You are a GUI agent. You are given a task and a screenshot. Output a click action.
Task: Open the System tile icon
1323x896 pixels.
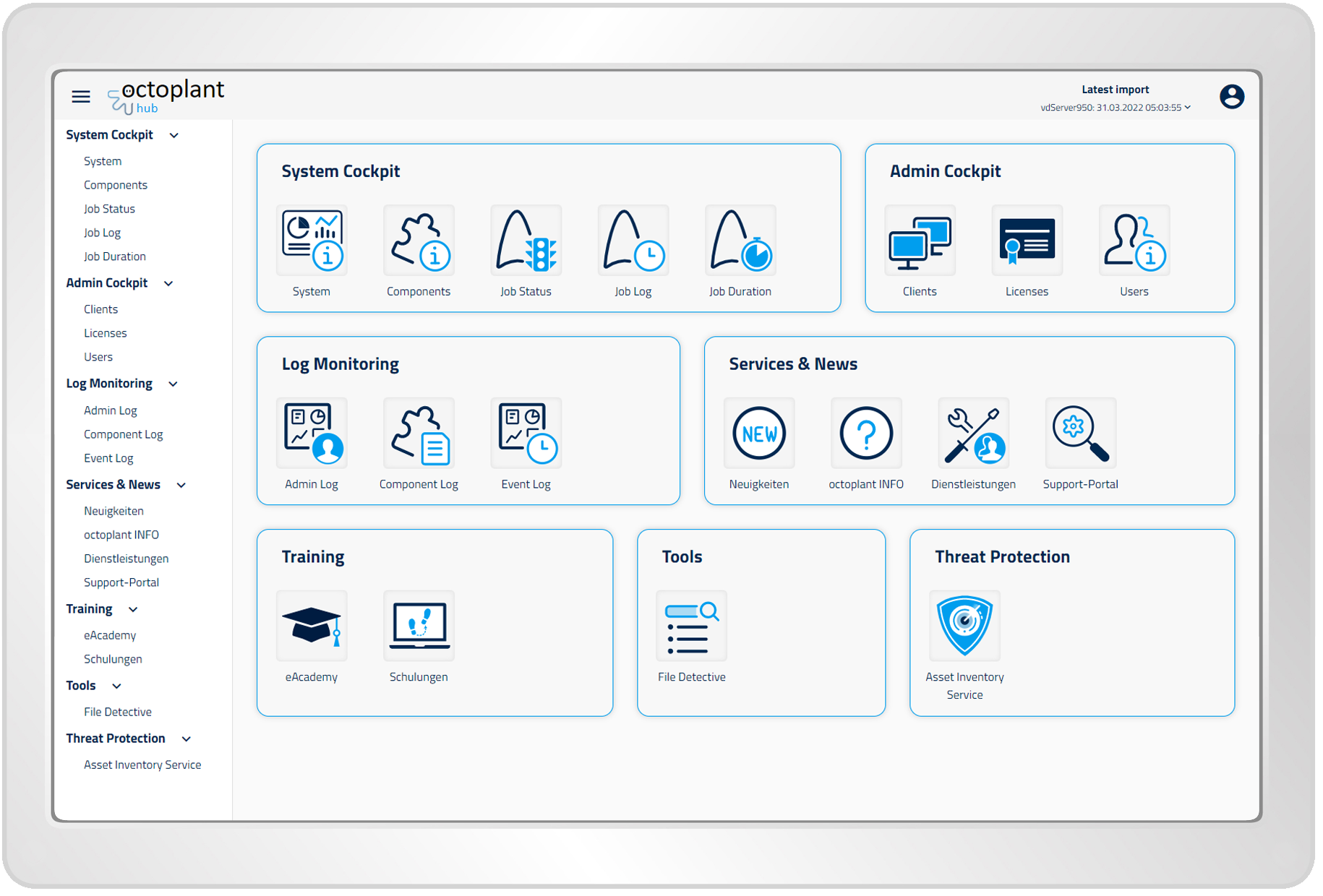(312, 241)
